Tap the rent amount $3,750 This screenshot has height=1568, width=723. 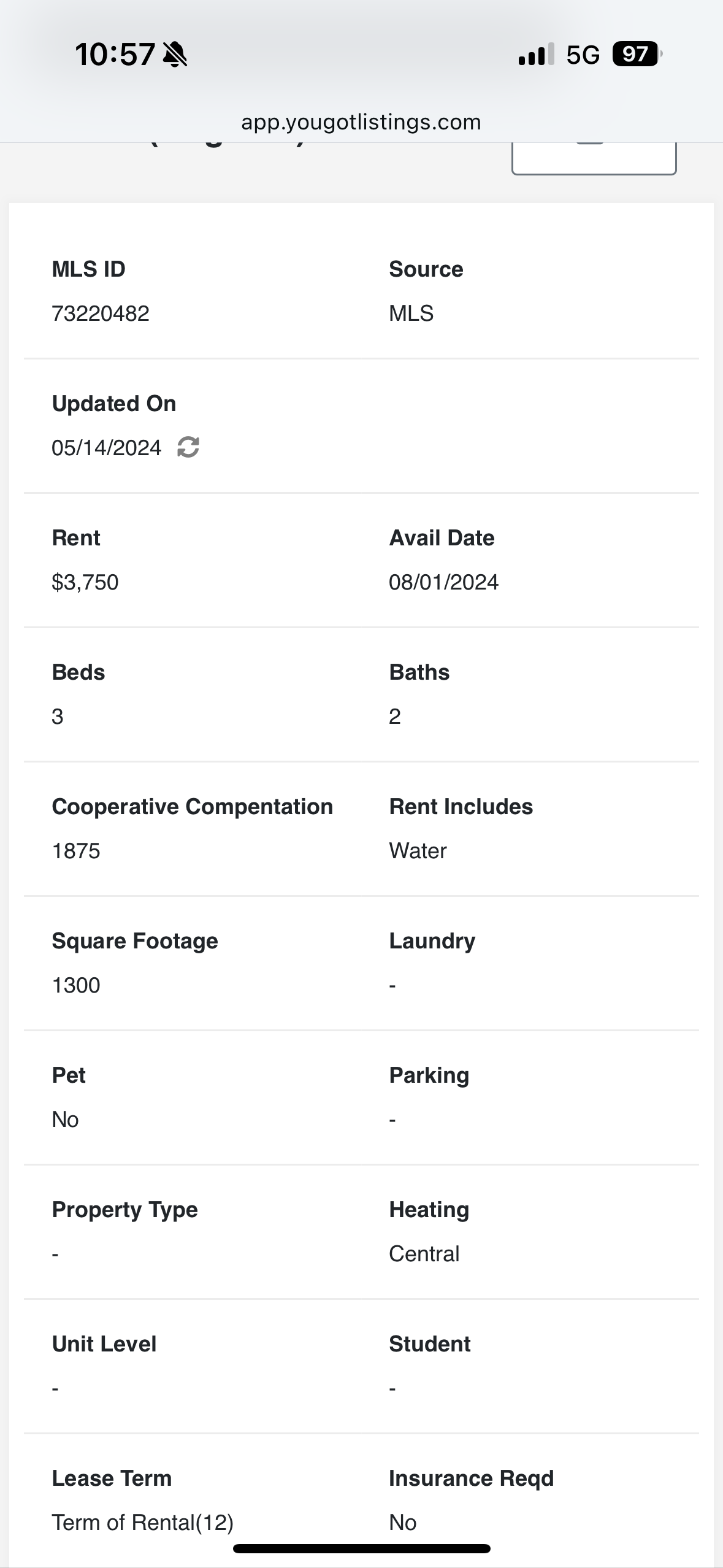(x=85, y=582)
